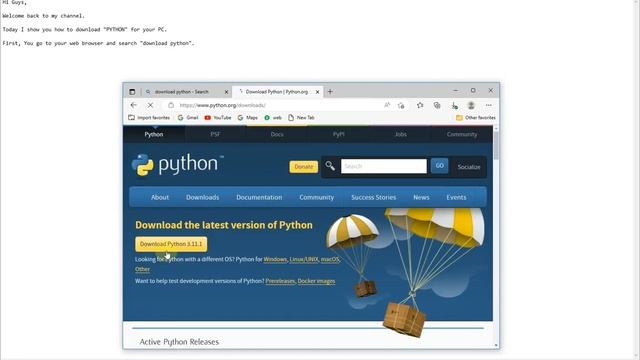Open the About menu item
Screen dimensions: 640x360
(x=160, y=197)
